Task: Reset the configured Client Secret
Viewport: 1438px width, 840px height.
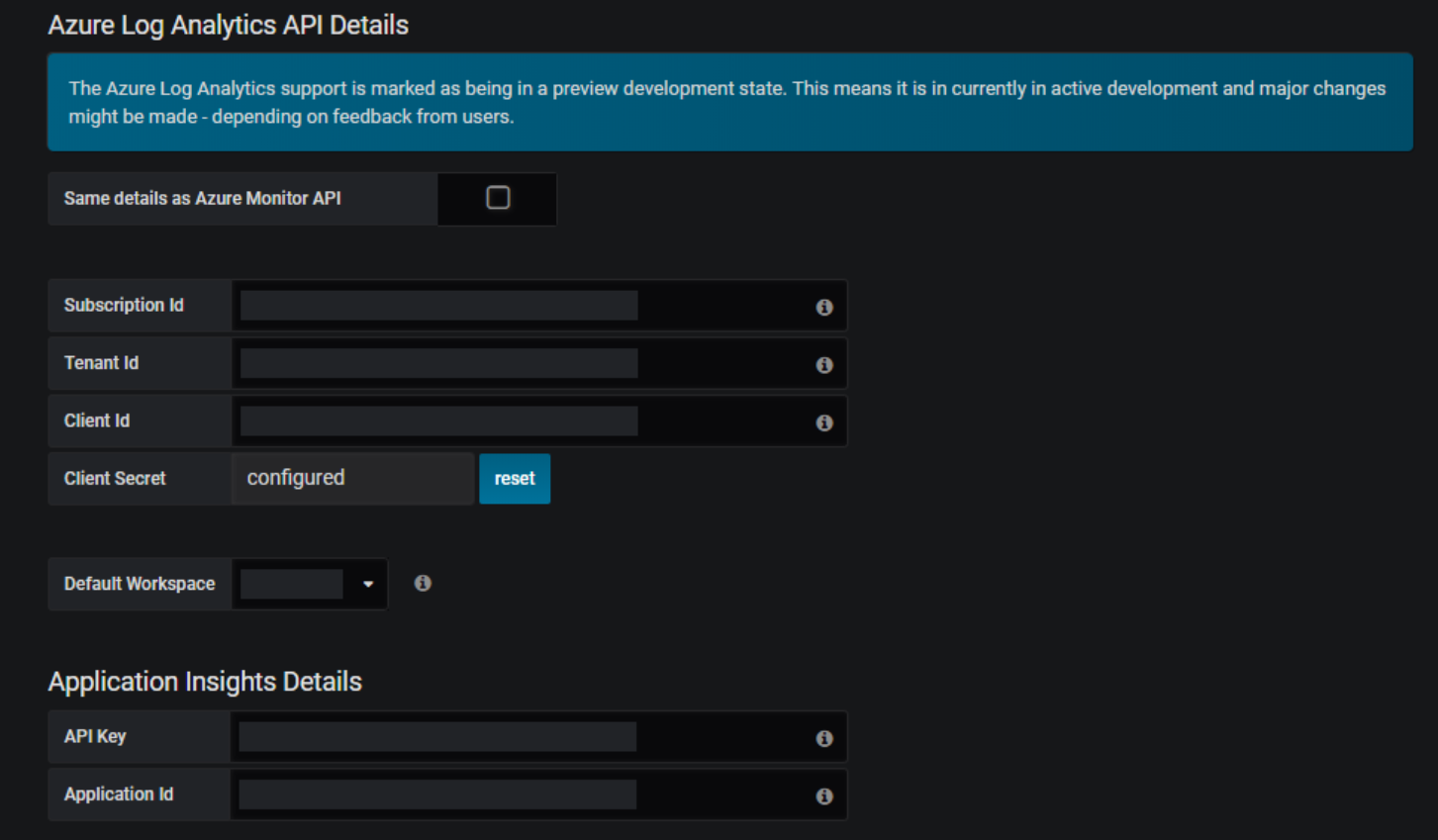Action: [x=515, y=479]
